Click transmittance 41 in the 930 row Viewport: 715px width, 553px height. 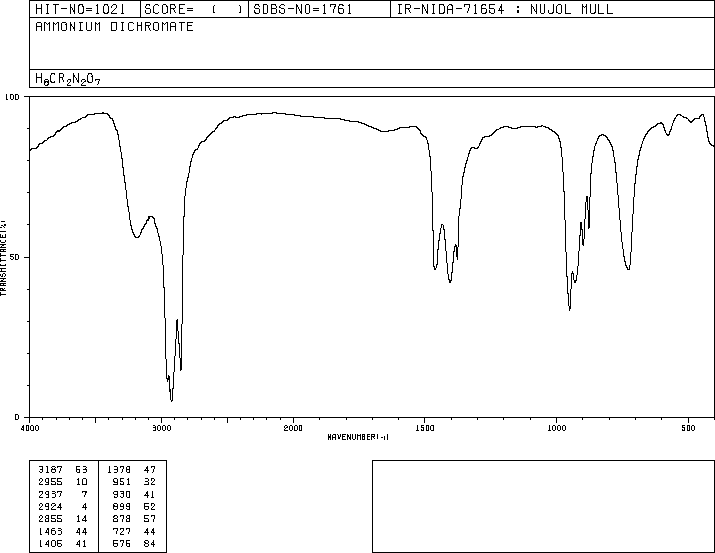(x=150, y=494)
